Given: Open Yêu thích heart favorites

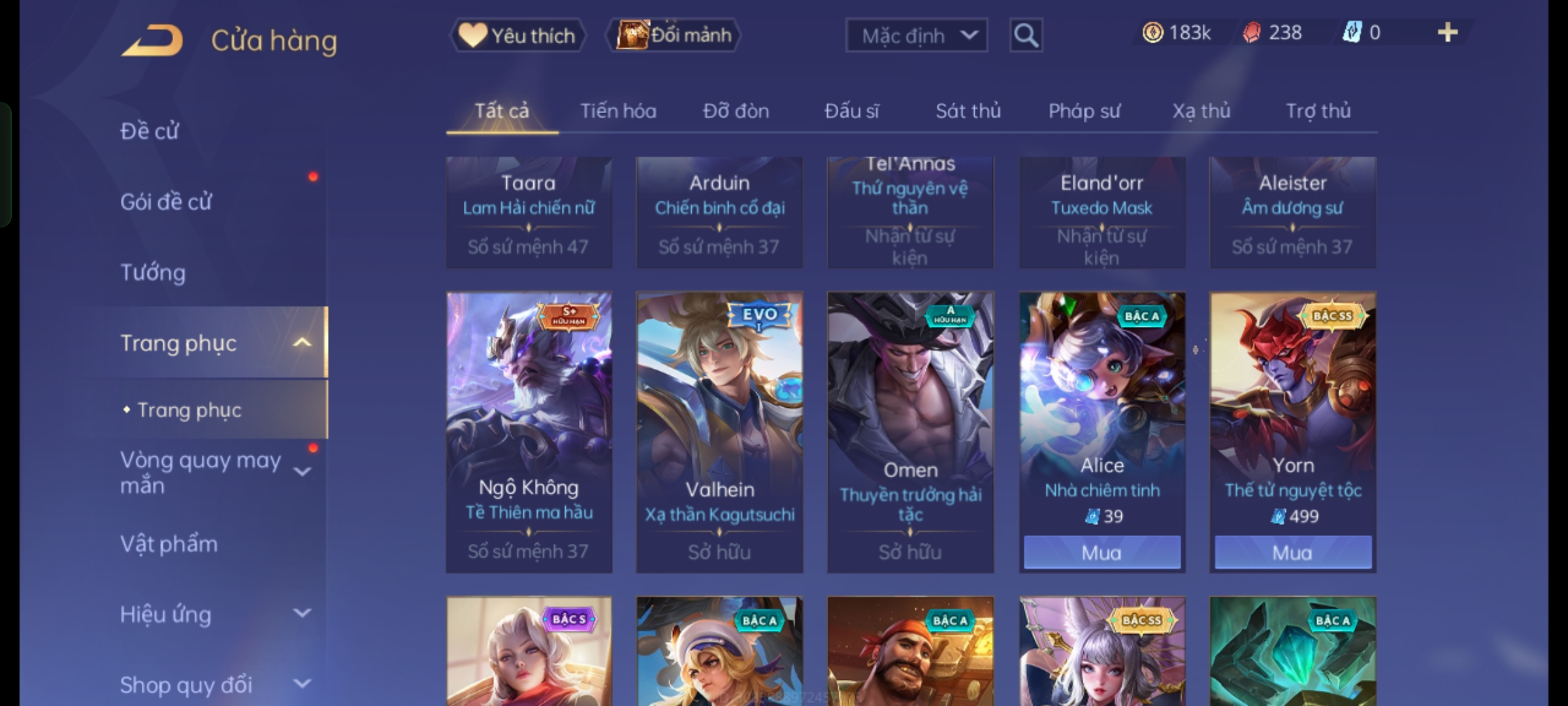Looking at the screenshot, I should click(x=517, y=35).
